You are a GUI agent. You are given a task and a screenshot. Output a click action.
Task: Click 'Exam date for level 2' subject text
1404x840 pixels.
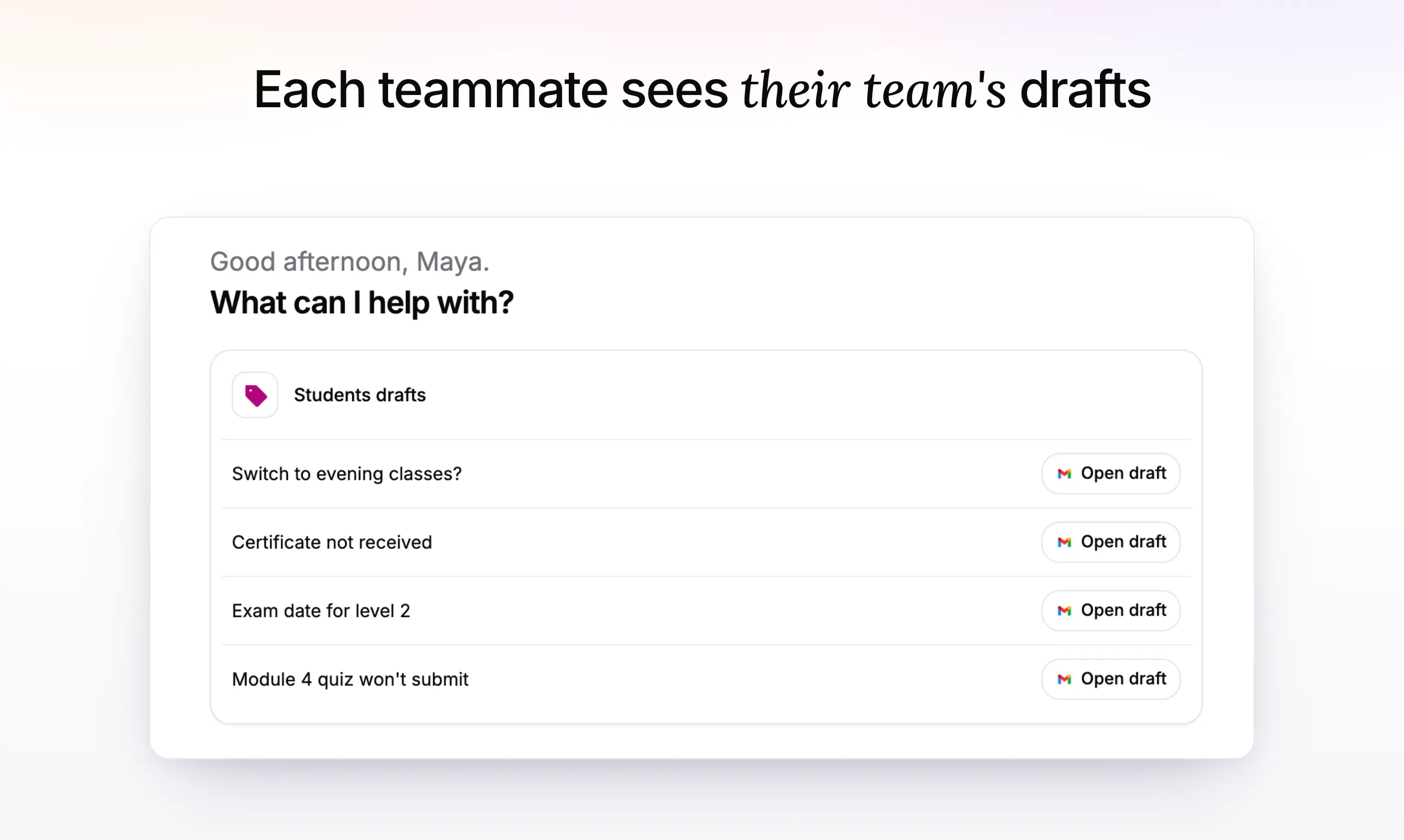321,611
